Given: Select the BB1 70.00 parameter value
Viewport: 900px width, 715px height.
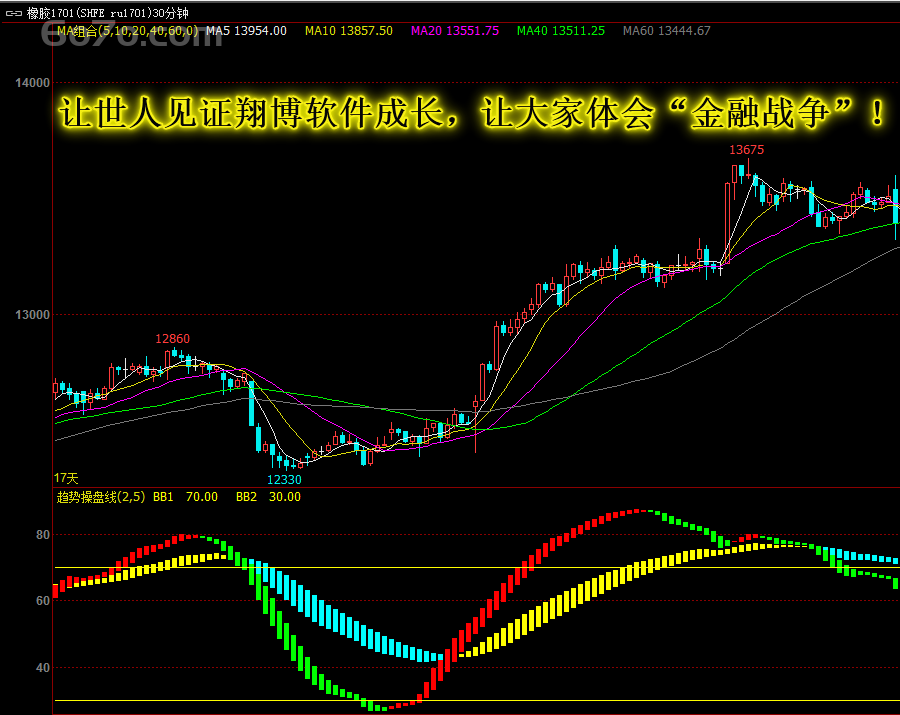Looking at the screenshot, I should (x=185, y=497).
